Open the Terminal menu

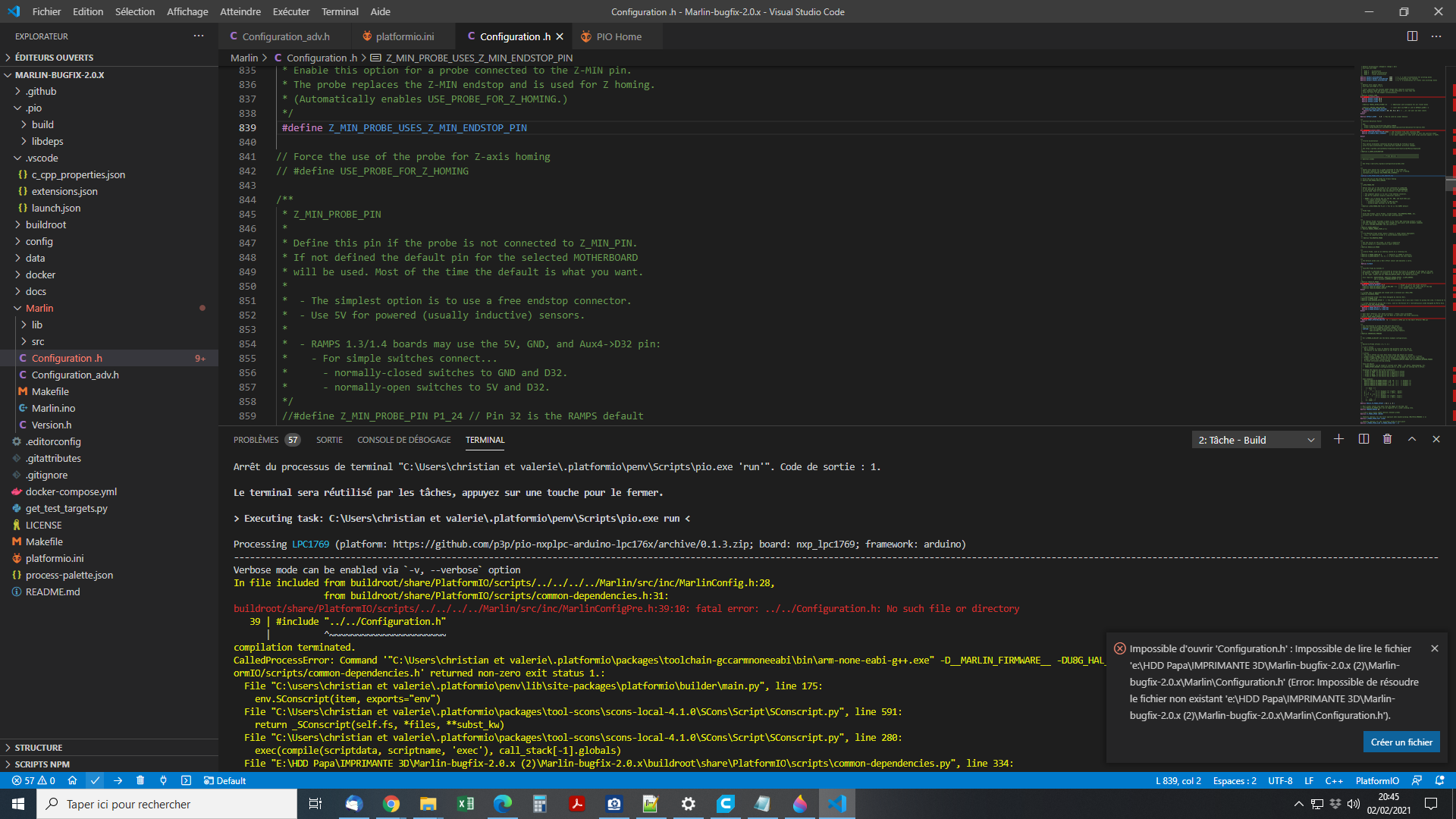339,11
